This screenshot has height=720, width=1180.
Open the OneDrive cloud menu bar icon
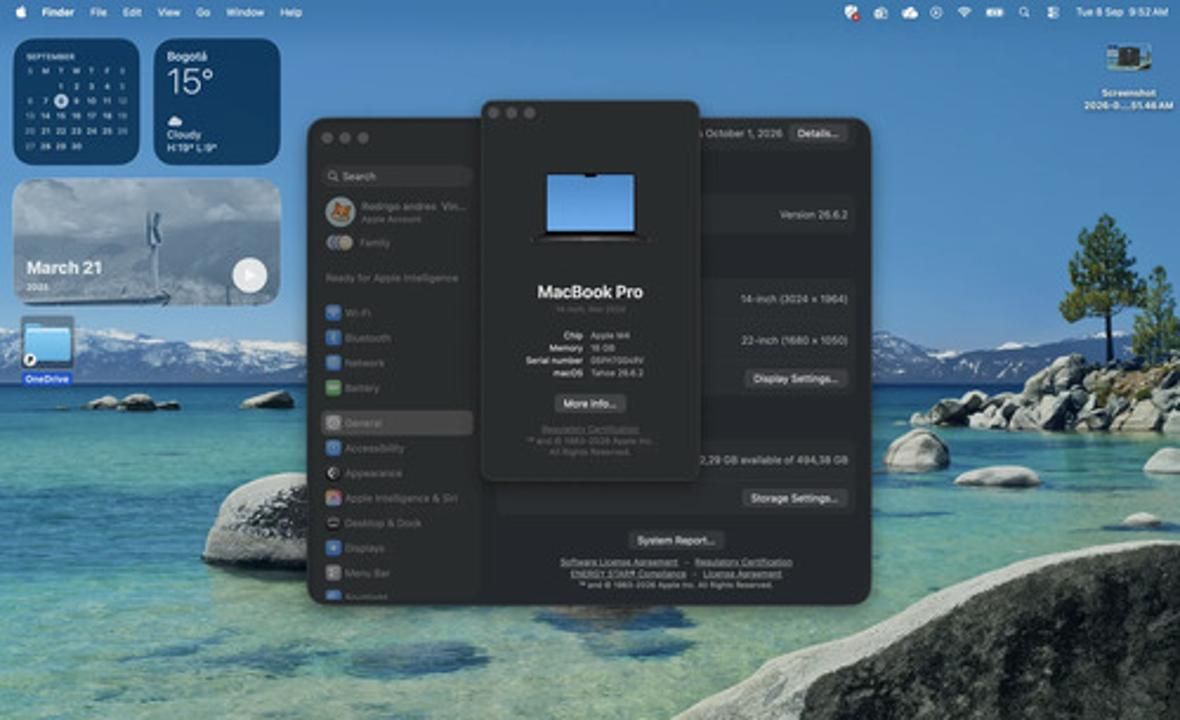point(909,13)
